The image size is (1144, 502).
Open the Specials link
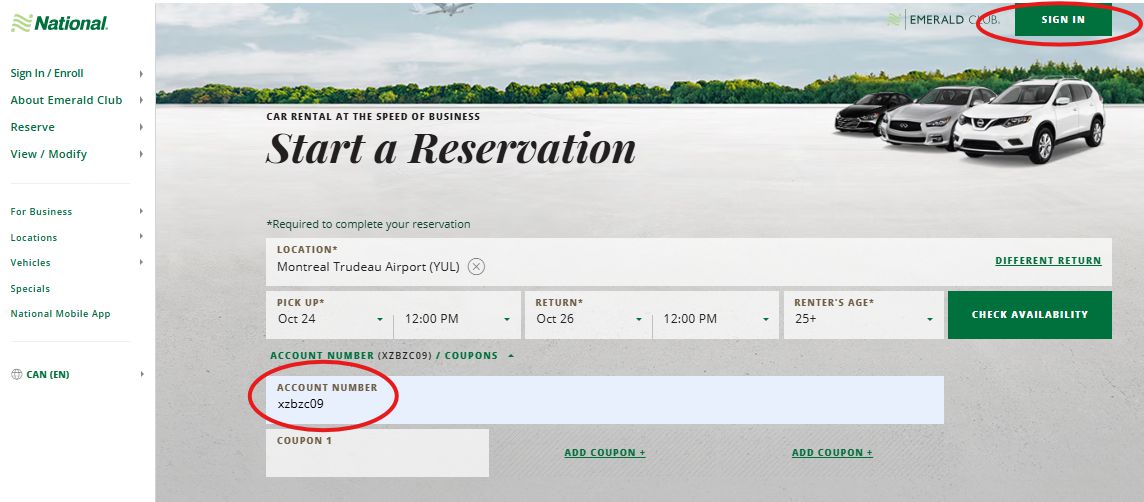[x=30, y=288]
